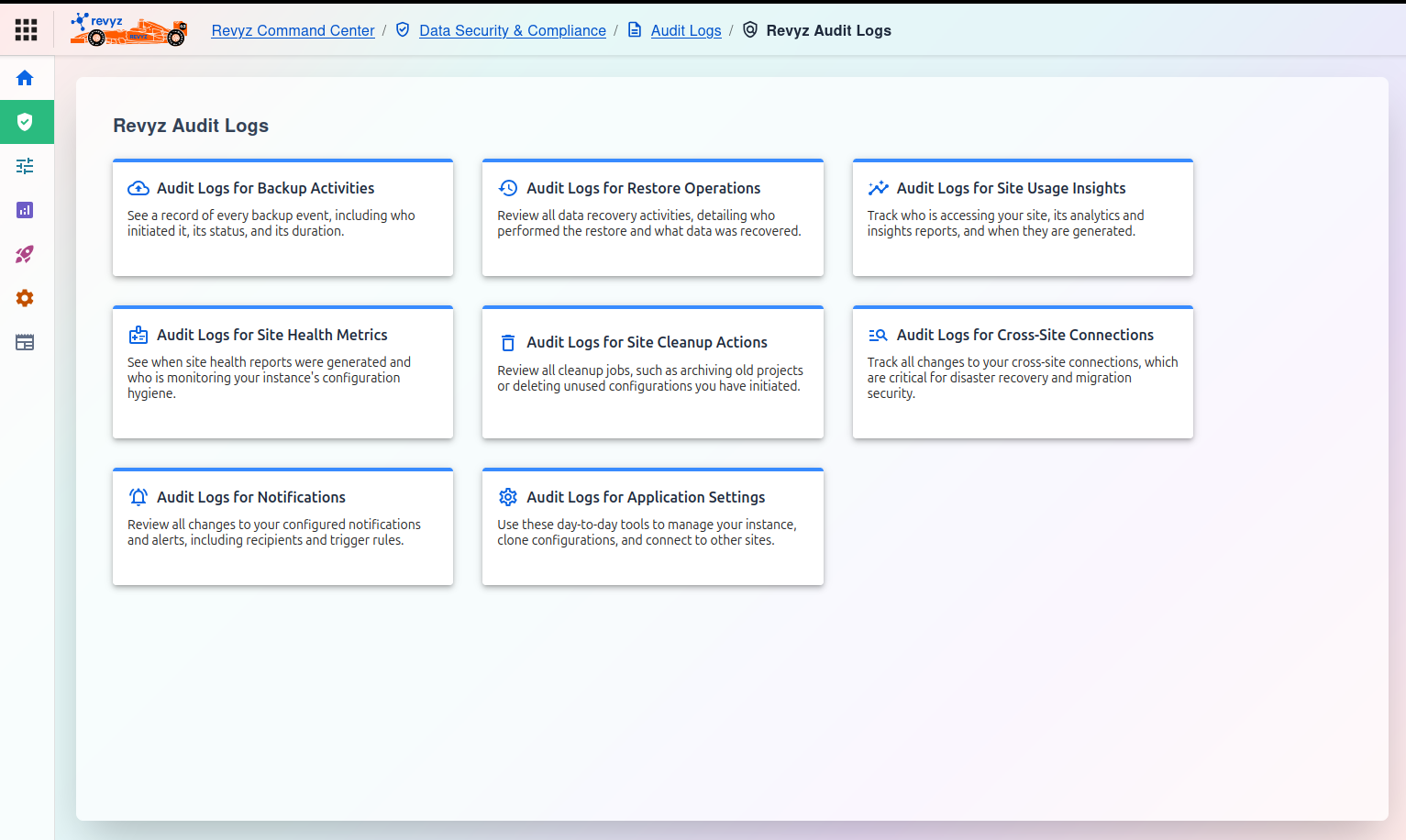Open the rocket launch icon in sidebar
The width and height of the screenshot is (1406, 840).
point(25,254)
